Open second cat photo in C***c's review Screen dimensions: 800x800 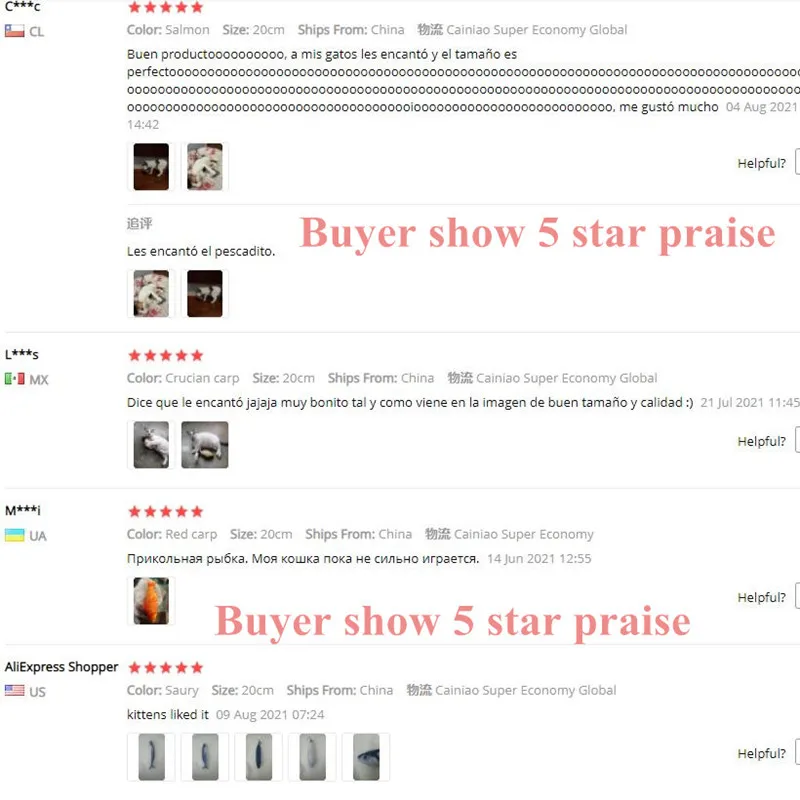click(205, 166)
